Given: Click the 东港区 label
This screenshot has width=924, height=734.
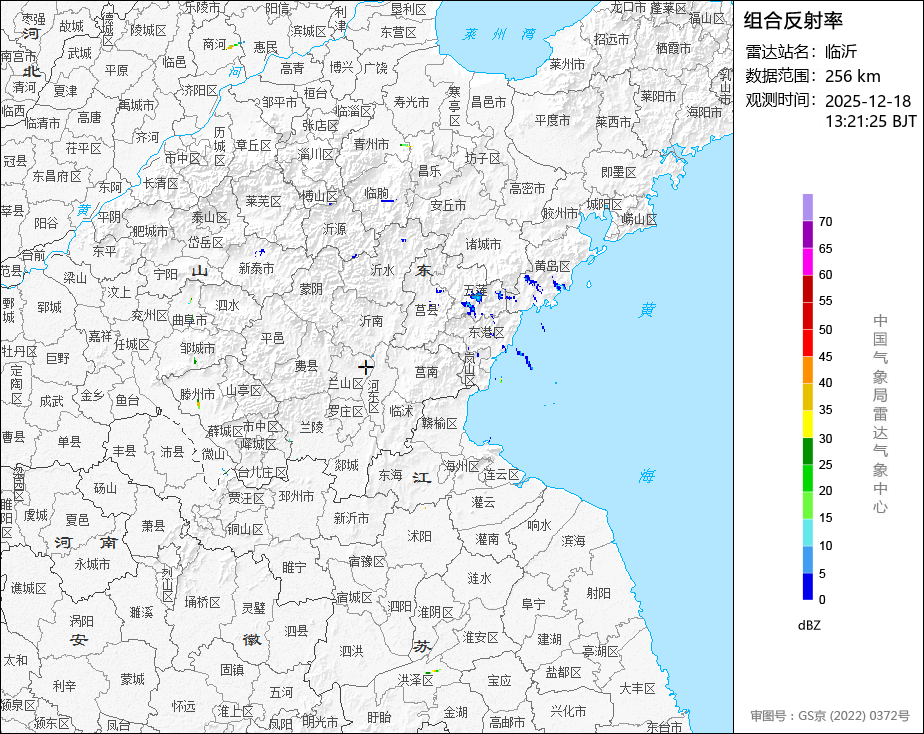Looking at the screenshot, I should pos(487,332).
